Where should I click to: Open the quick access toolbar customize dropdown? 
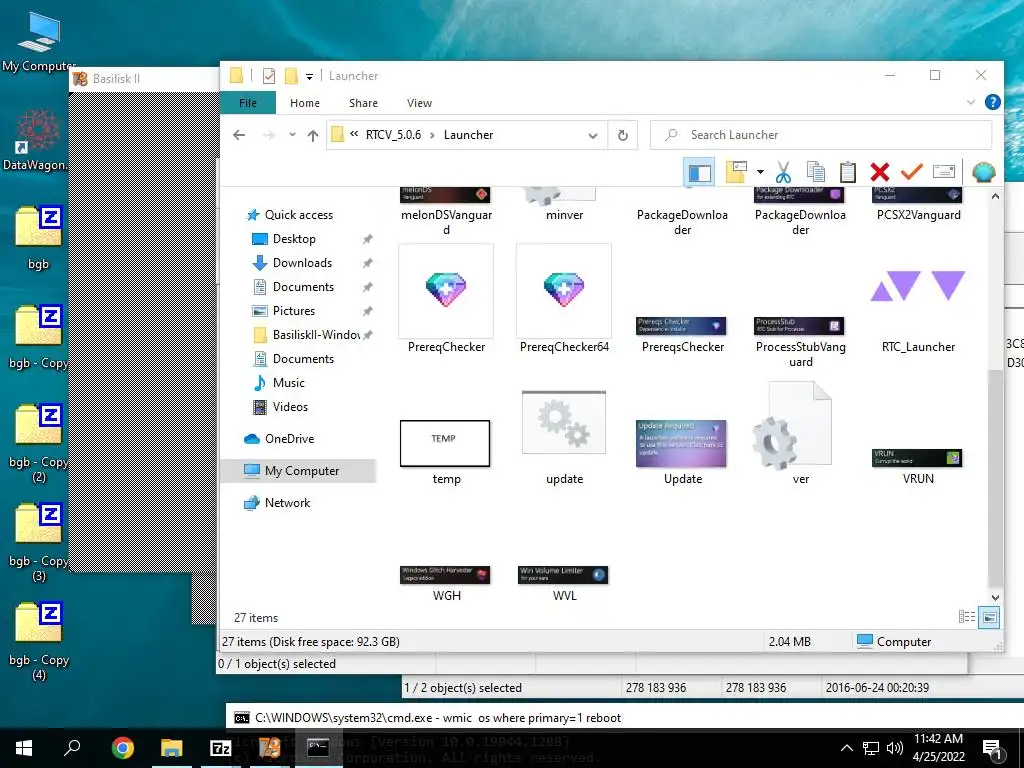click(310, 76)
